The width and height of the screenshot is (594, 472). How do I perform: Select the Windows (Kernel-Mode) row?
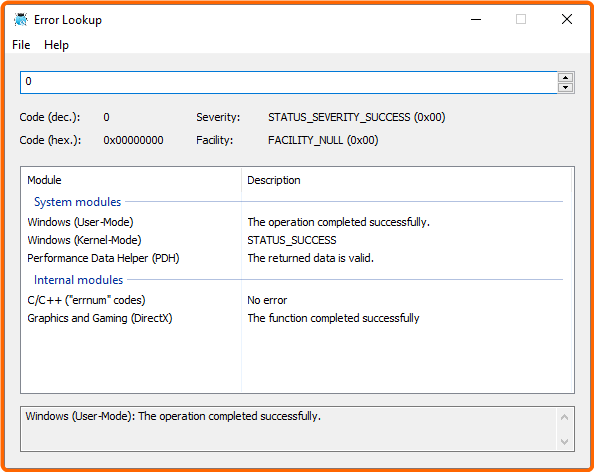[x=297, y=240]
